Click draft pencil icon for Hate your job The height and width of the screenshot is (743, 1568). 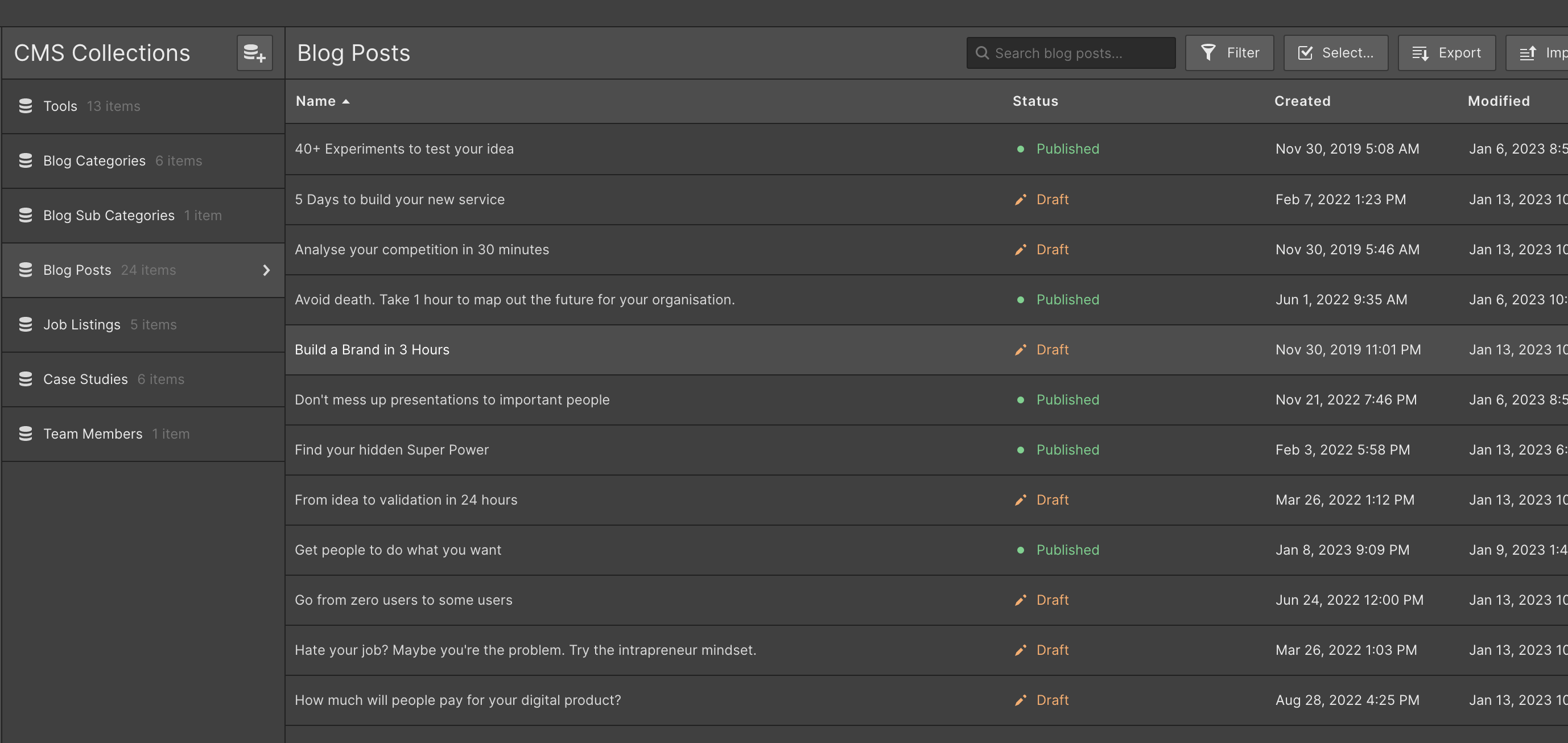(x=1021, y=650)
